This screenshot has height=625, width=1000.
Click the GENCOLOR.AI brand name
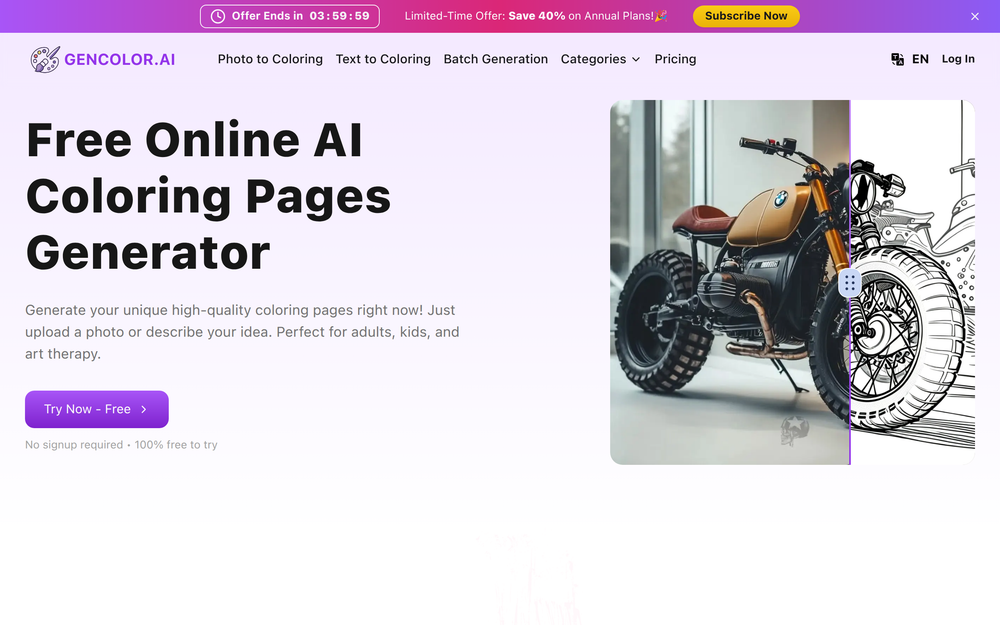119,59
